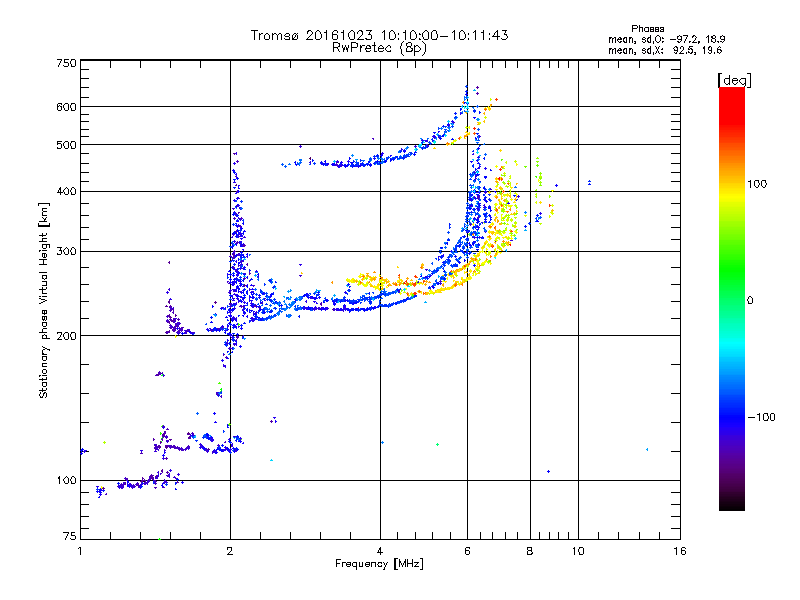The width and height of the screenshot is (800, 600).
Task: Click the y-axis label '100'
Action: point(67,481)
